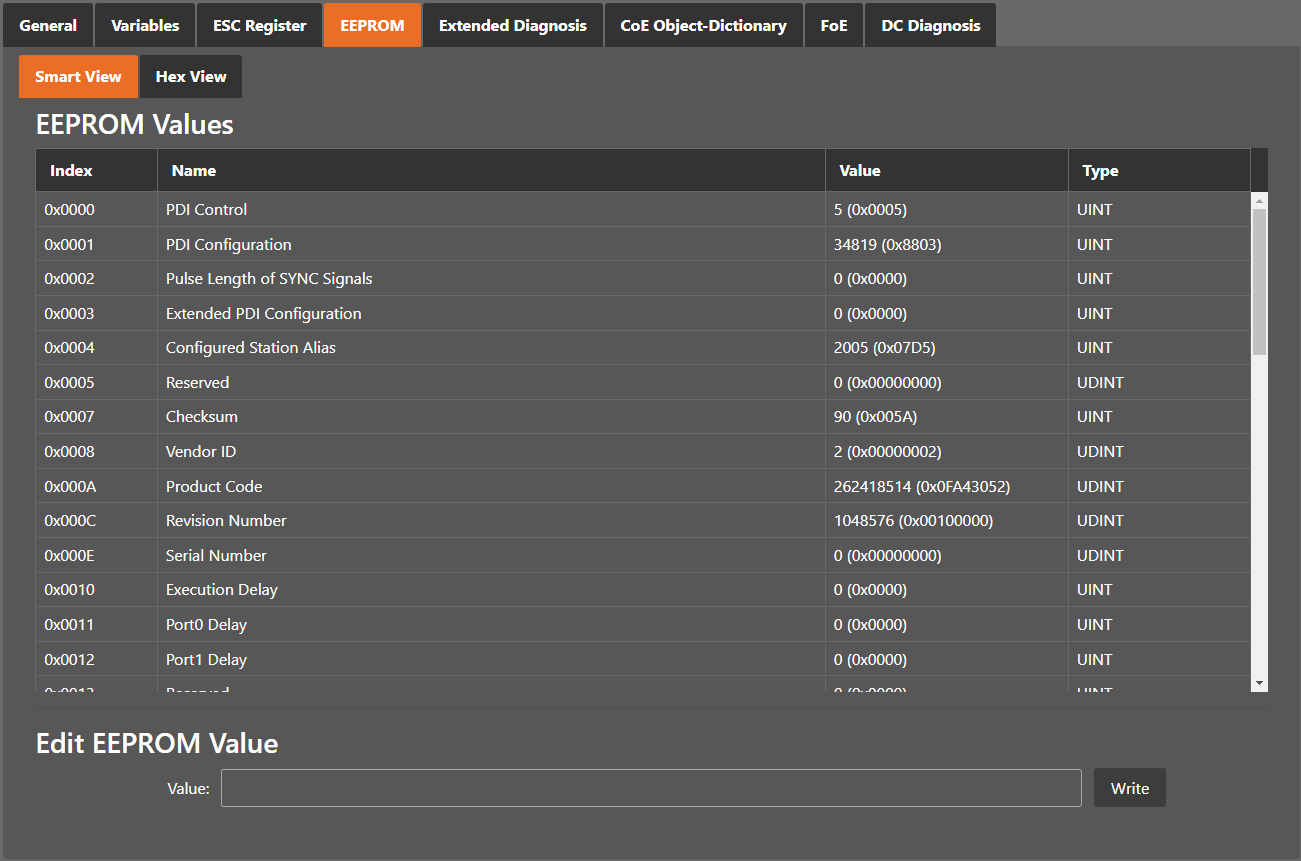Open the Variables tab

[x=145, y=25]
